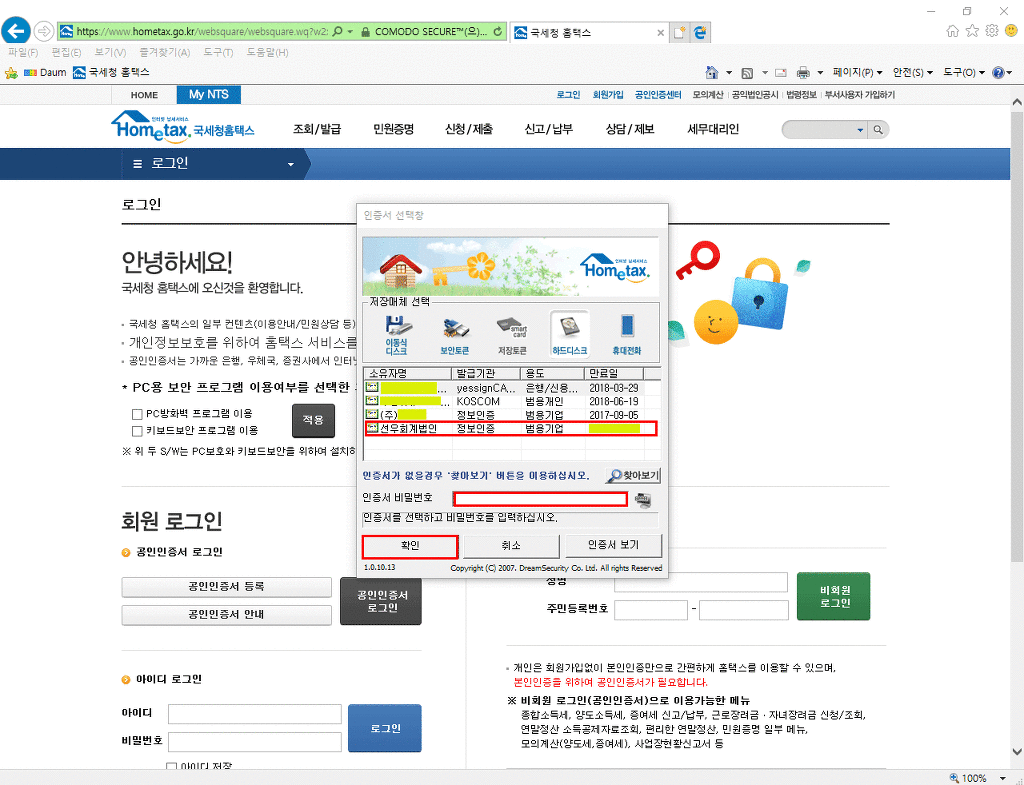
Task: Click the RSS feeds icon in command bar
Action: point(748,73)
